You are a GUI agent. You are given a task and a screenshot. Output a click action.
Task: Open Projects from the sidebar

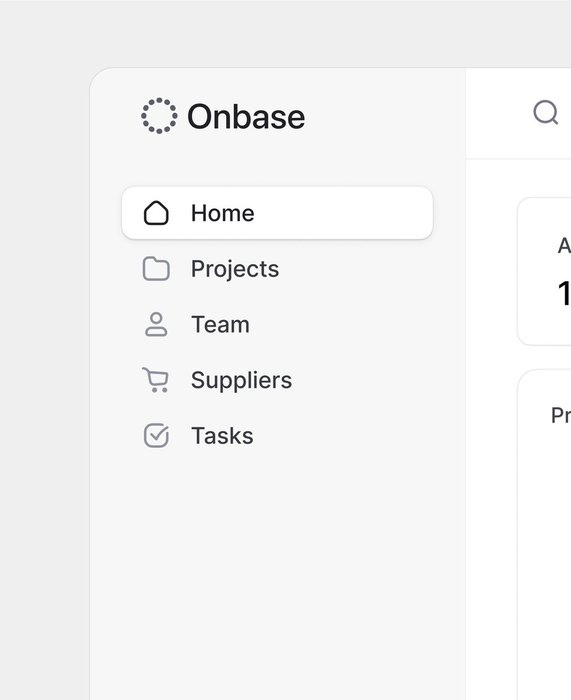[277, 269]
